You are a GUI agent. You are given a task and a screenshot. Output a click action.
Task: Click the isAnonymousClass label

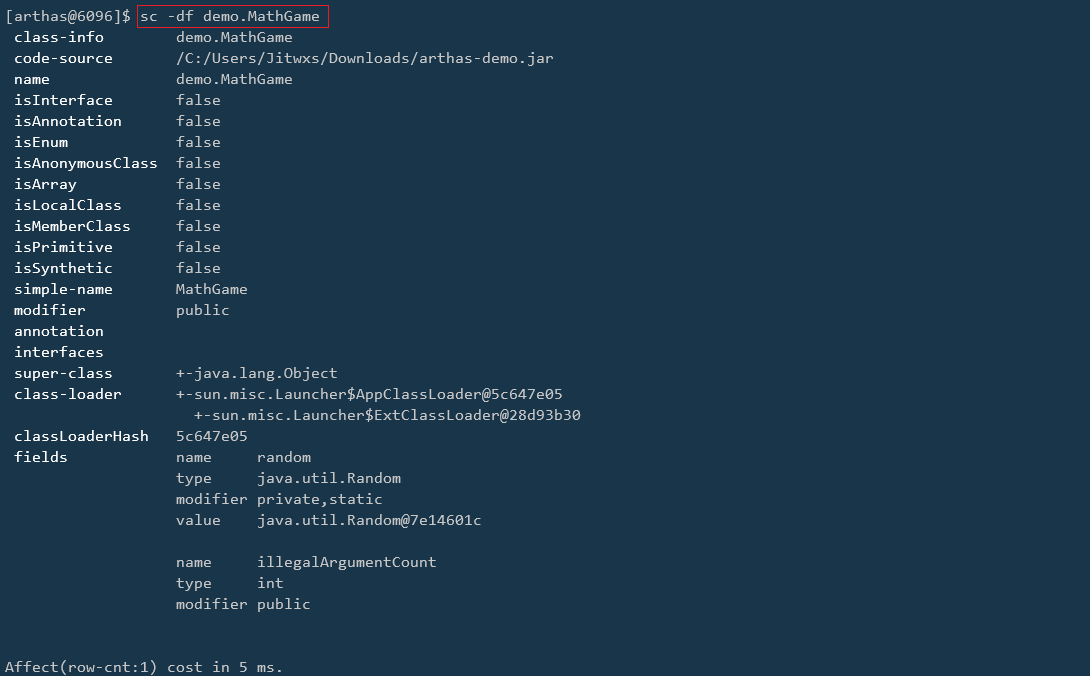click(85, 163)
